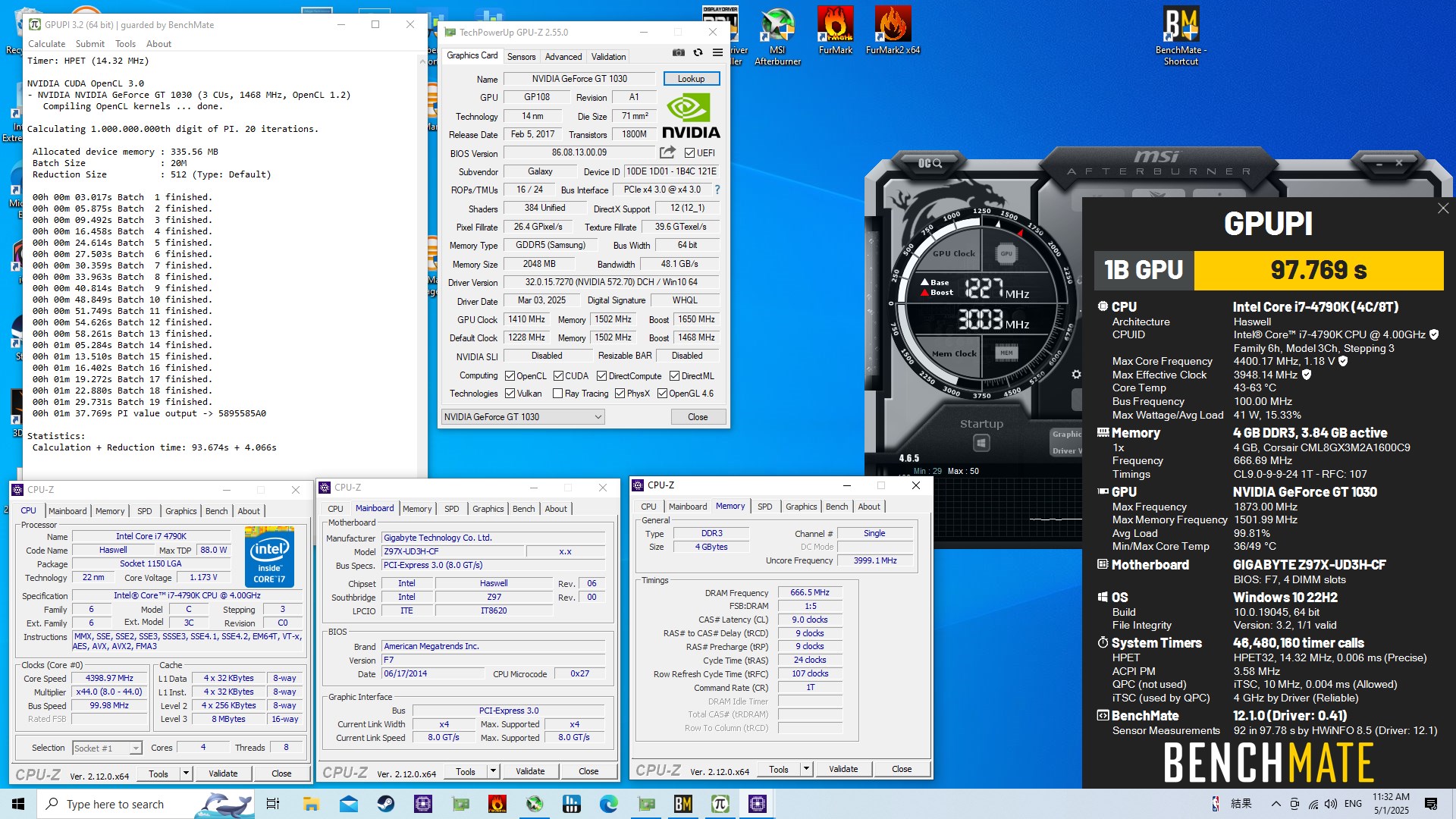Click the volume icon in system tray
This screenshot has height=819, width=1456.
pyautogui.click(x=1331, y=804)
